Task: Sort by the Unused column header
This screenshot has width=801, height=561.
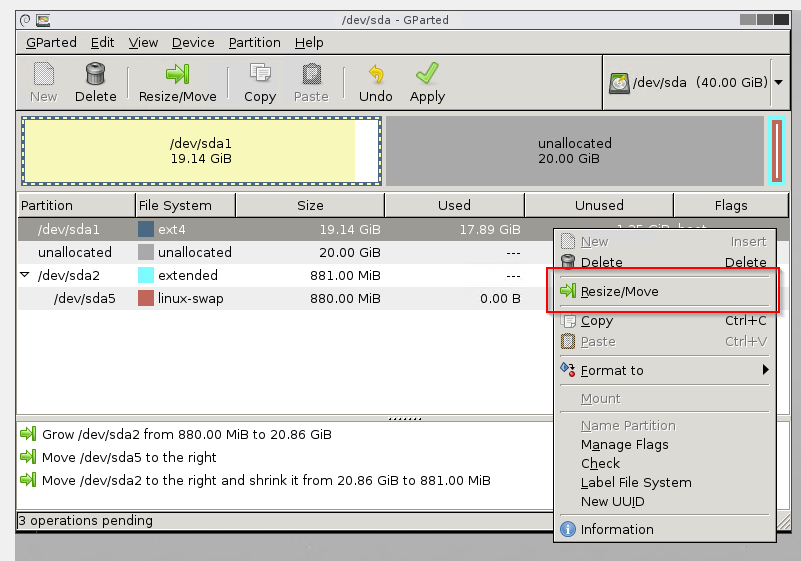Action: (599, 205)
